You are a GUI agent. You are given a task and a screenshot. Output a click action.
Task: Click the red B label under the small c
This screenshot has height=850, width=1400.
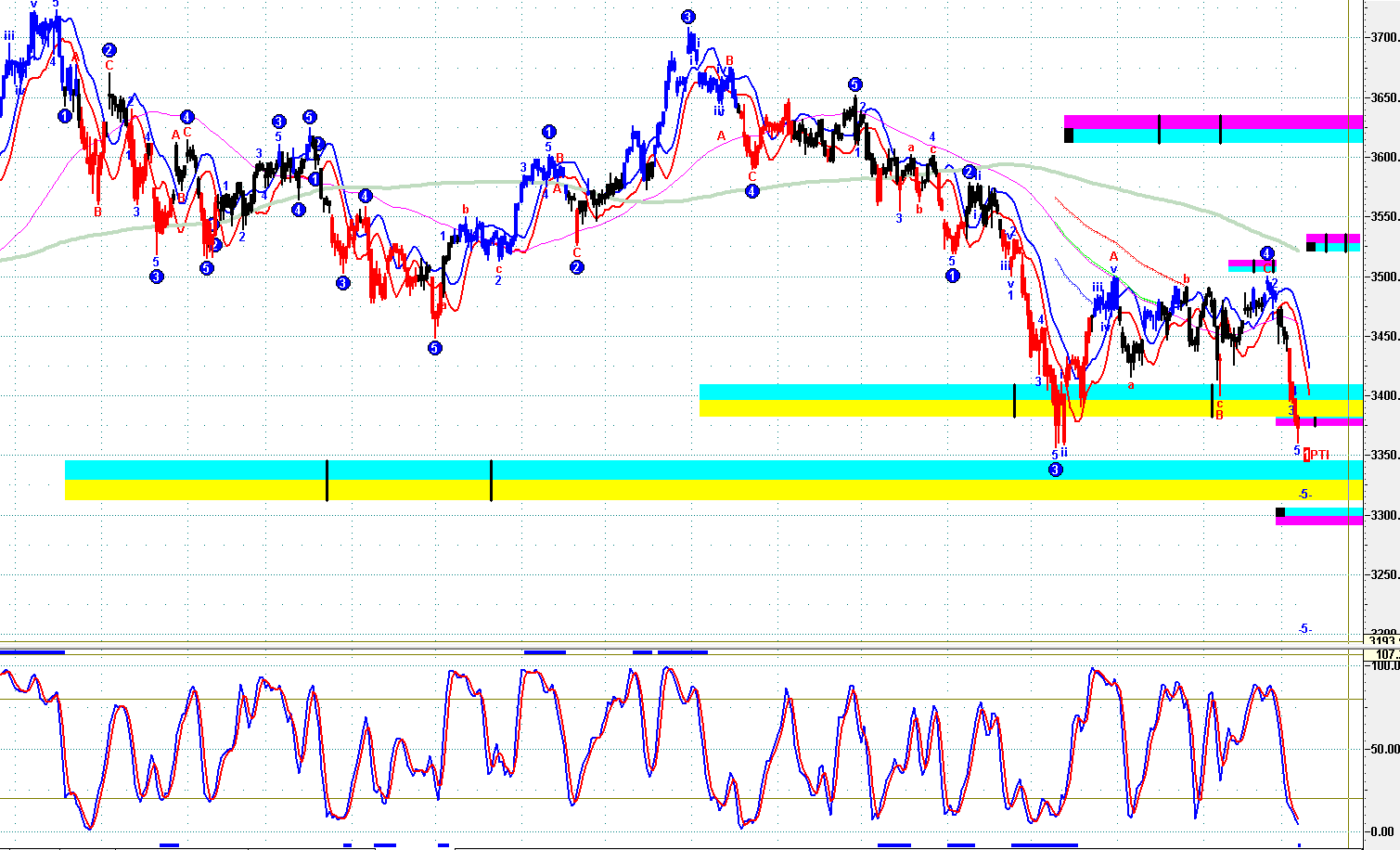(x=1219, y=415)
